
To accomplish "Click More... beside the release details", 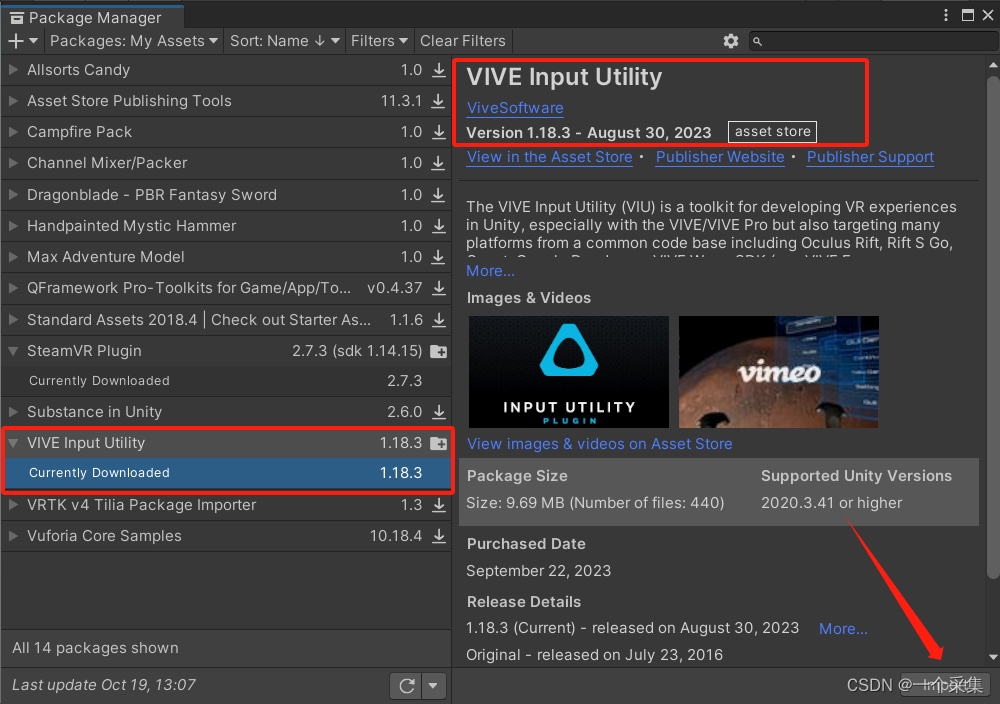I will (843, 629).
